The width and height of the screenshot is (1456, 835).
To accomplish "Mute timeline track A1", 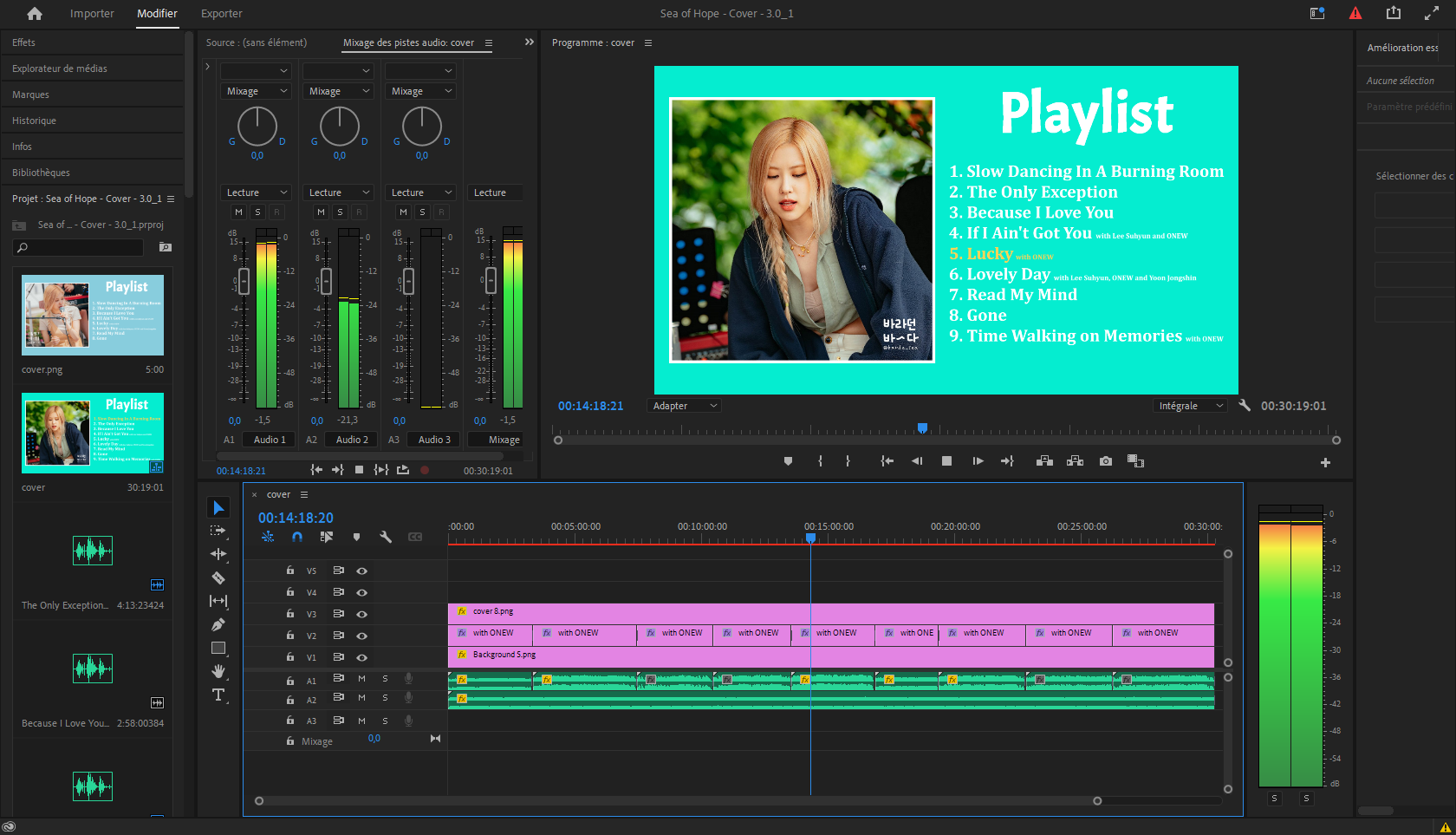I will 361,679.
